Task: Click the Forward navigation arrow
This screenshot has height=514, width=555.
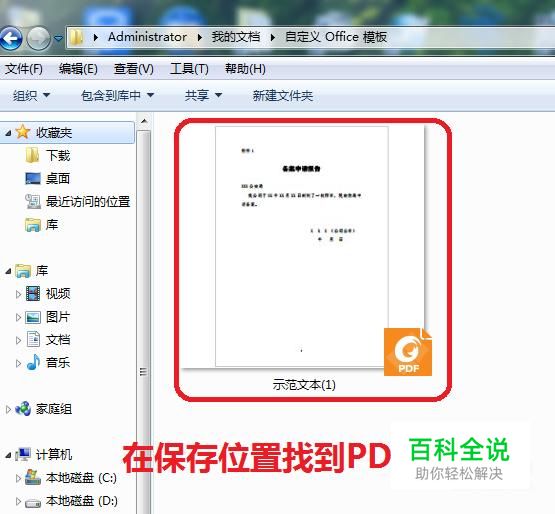Action: point(39,38)
